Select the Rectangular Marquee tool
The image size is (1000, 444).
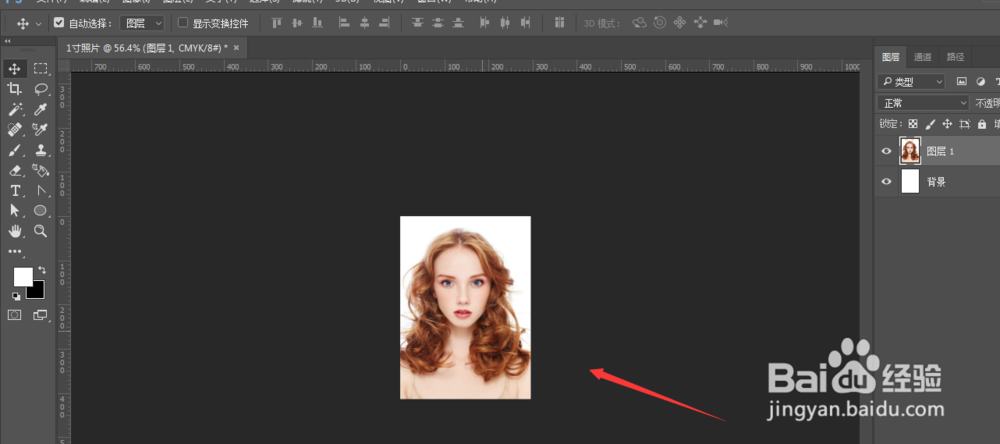[x=41, y=68]
